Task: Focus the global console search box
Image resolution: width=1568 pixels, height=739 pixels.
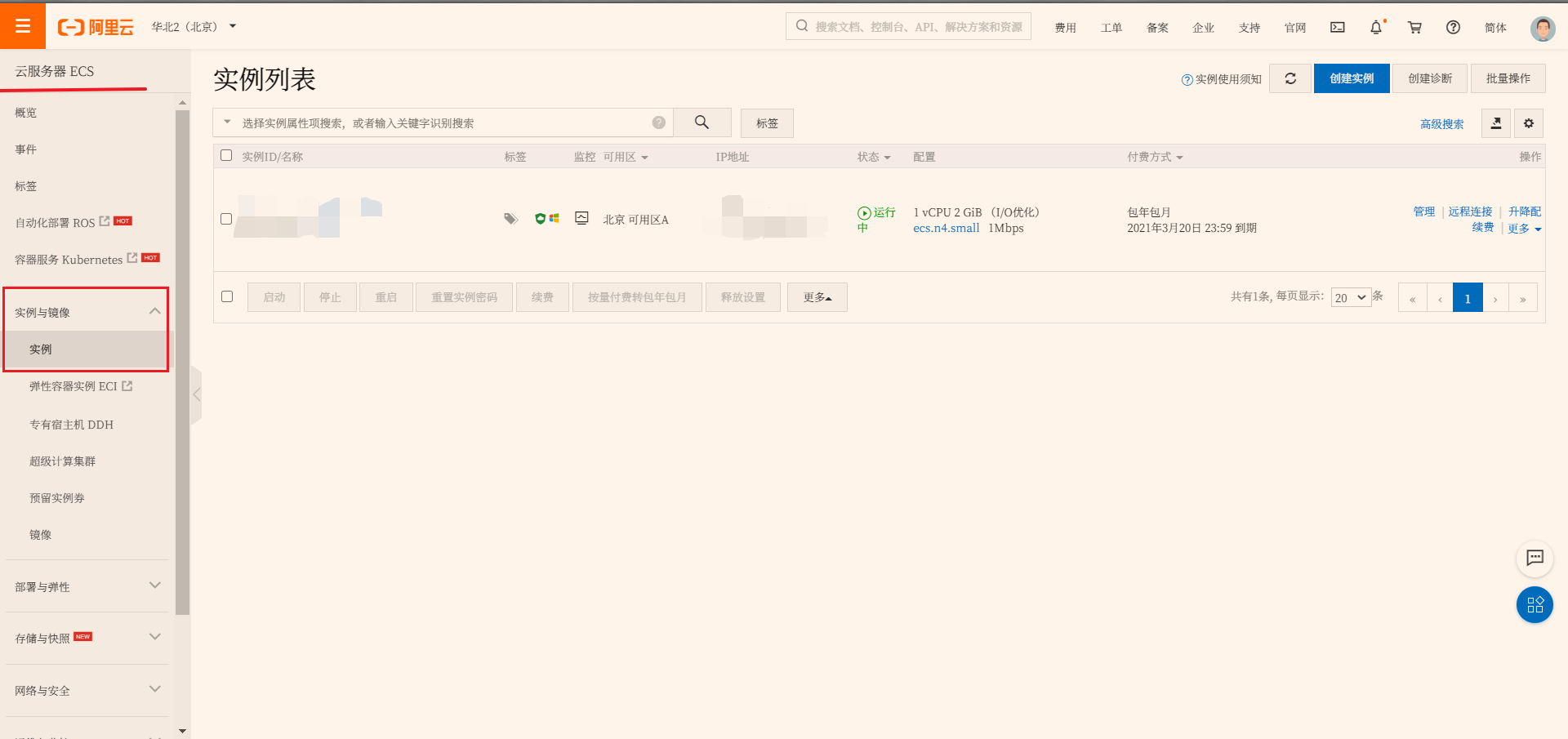Action: (x=908, y=26)
